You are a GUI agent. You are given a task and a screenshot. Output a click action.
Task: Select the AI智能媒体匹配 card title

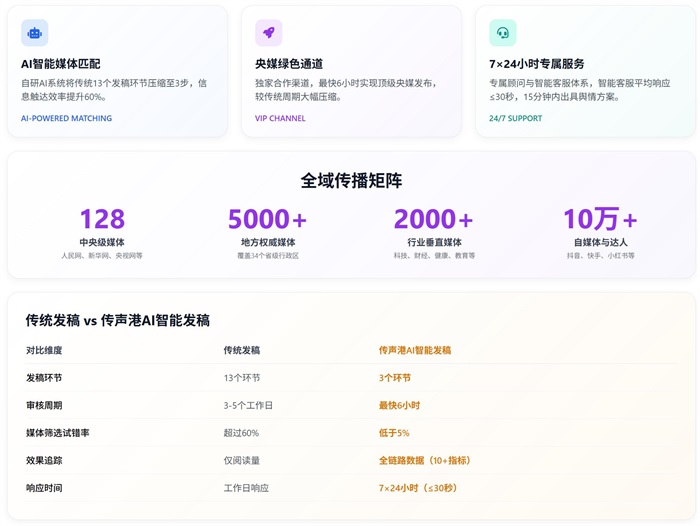point(61,64)
